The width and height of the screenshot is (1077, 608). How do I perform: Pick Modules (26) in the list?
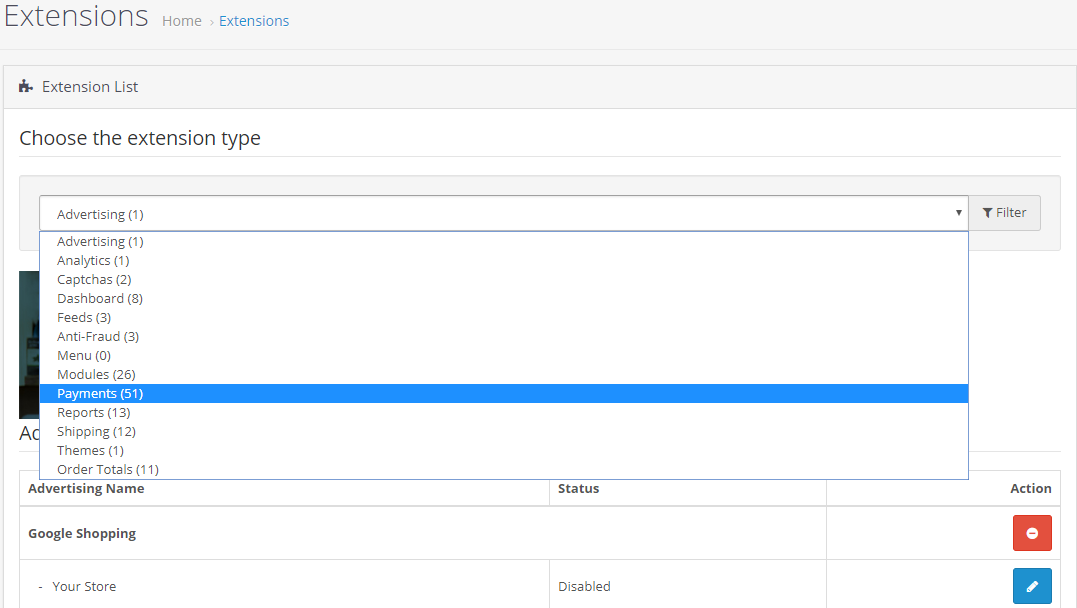coord(503,374)
